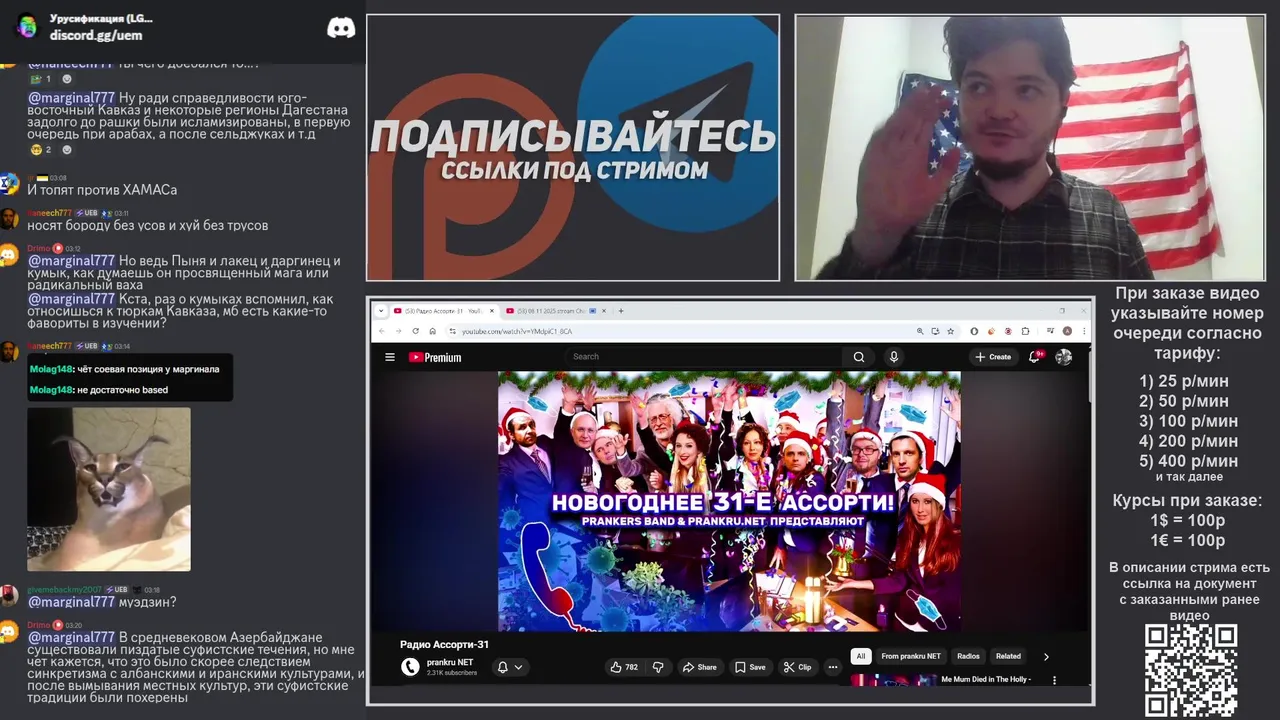The width and height of the screenshot is (1280, 720).
Task: Click the caracal cat image in chat
Action: coord(108,489)
